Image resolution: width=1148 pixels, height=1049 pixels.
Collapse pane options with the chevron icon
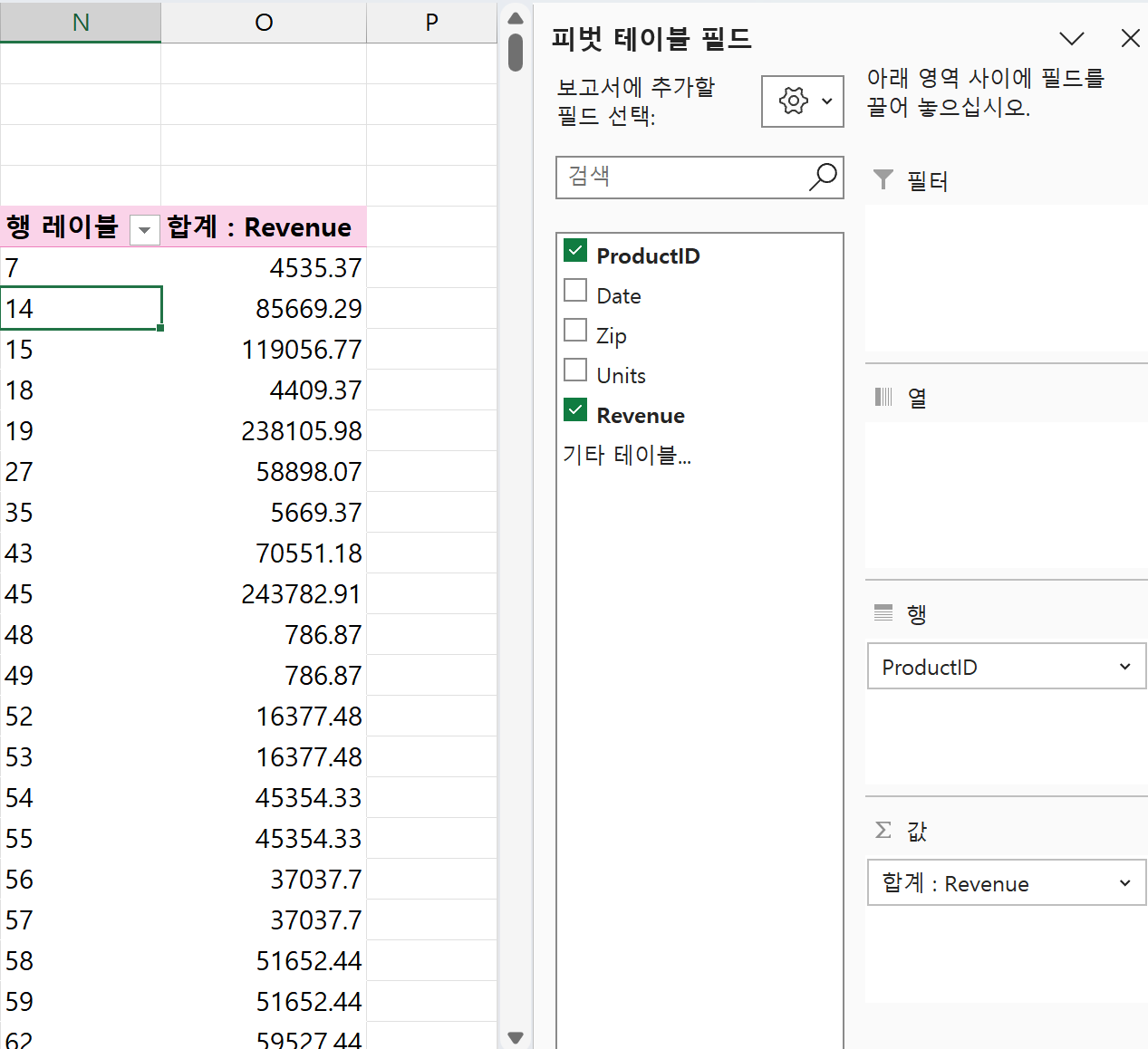coord(1071,38)
